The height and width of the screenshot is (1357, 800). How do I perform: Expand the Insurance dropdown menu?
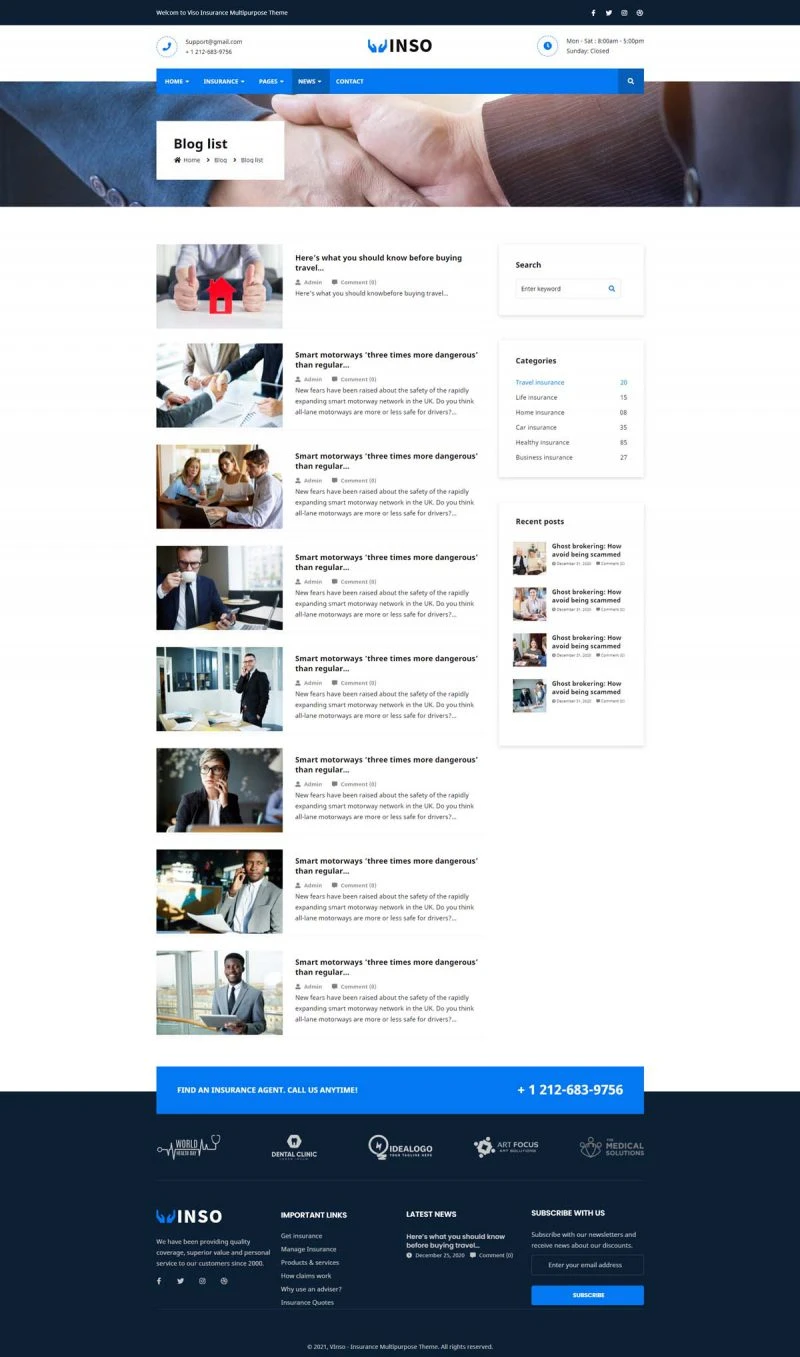point(223,81)
